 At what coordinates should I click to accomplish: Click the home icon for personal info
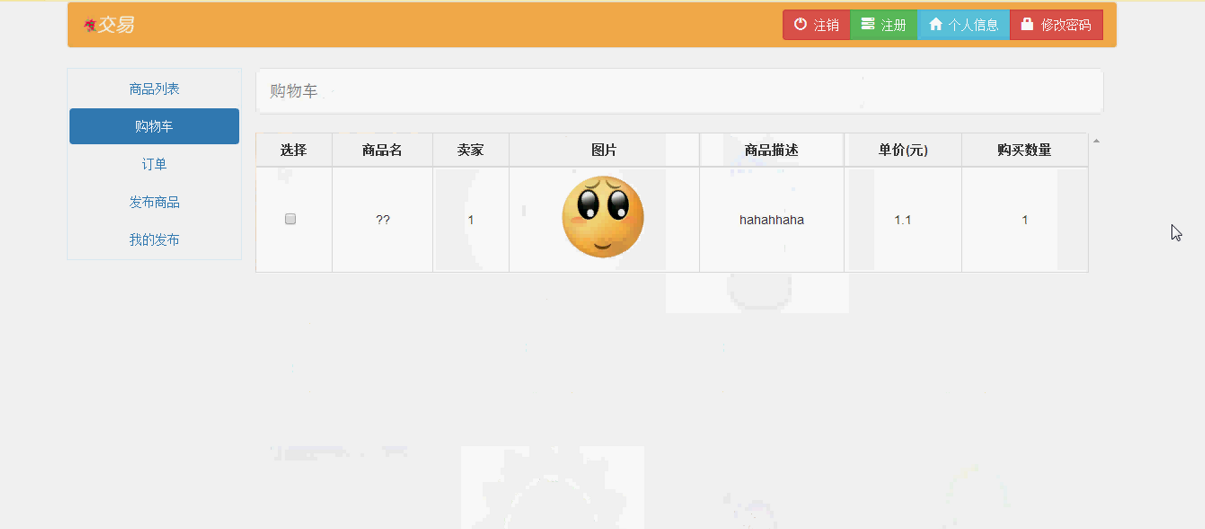pos(936,24)
